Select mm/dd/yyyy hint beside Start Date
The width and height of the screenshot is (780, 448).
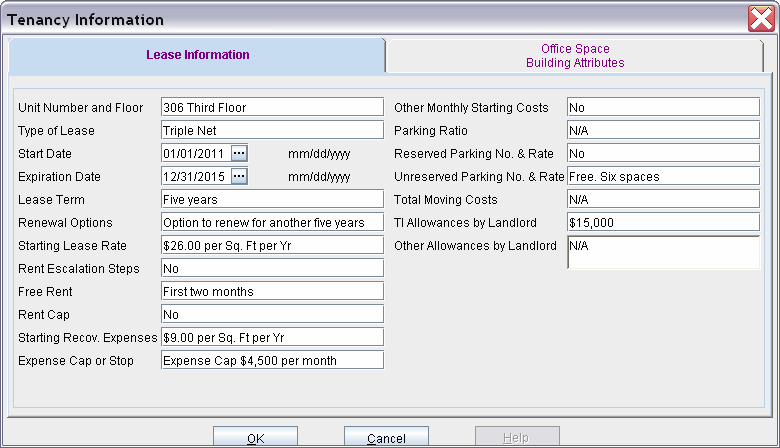[x=319, y=154]
